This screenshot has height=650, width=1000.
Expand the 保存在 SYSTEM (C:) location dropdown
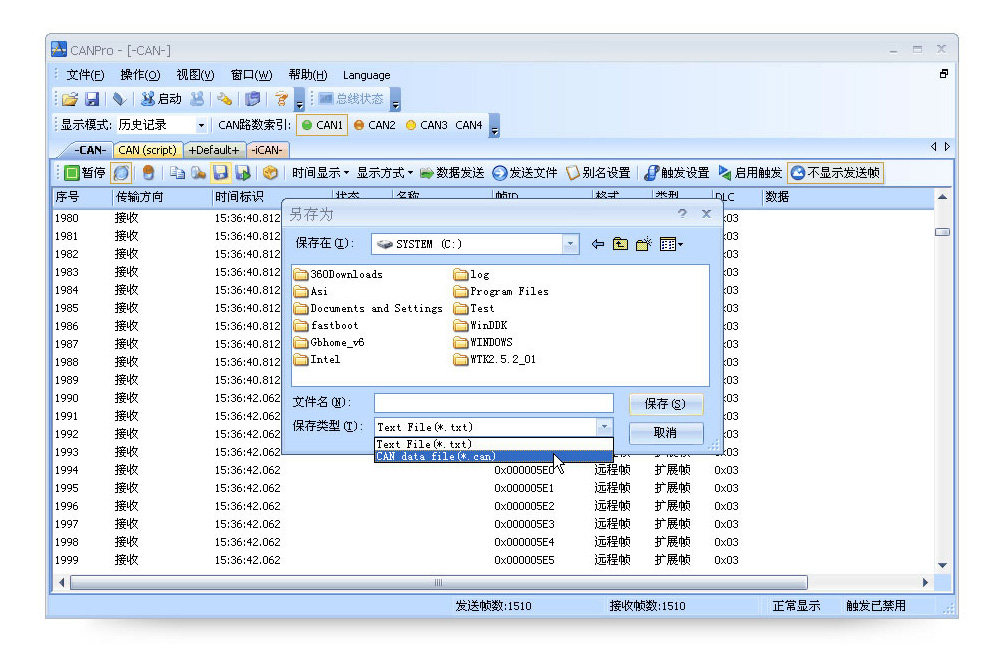[570, 244]
